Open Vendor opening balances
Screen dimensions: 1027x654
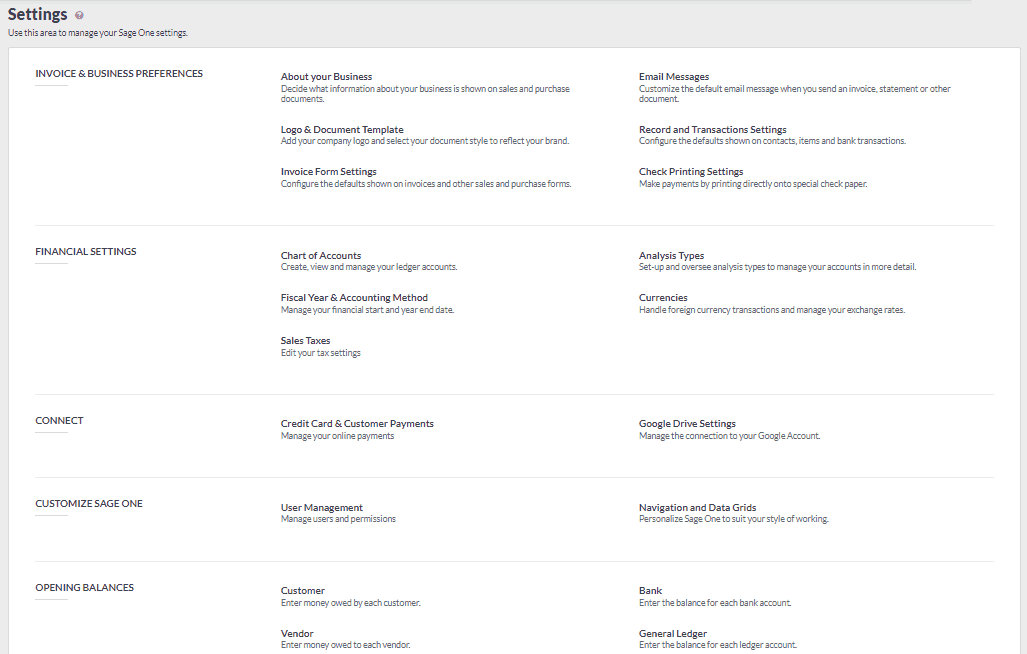(x=297, y=633)
